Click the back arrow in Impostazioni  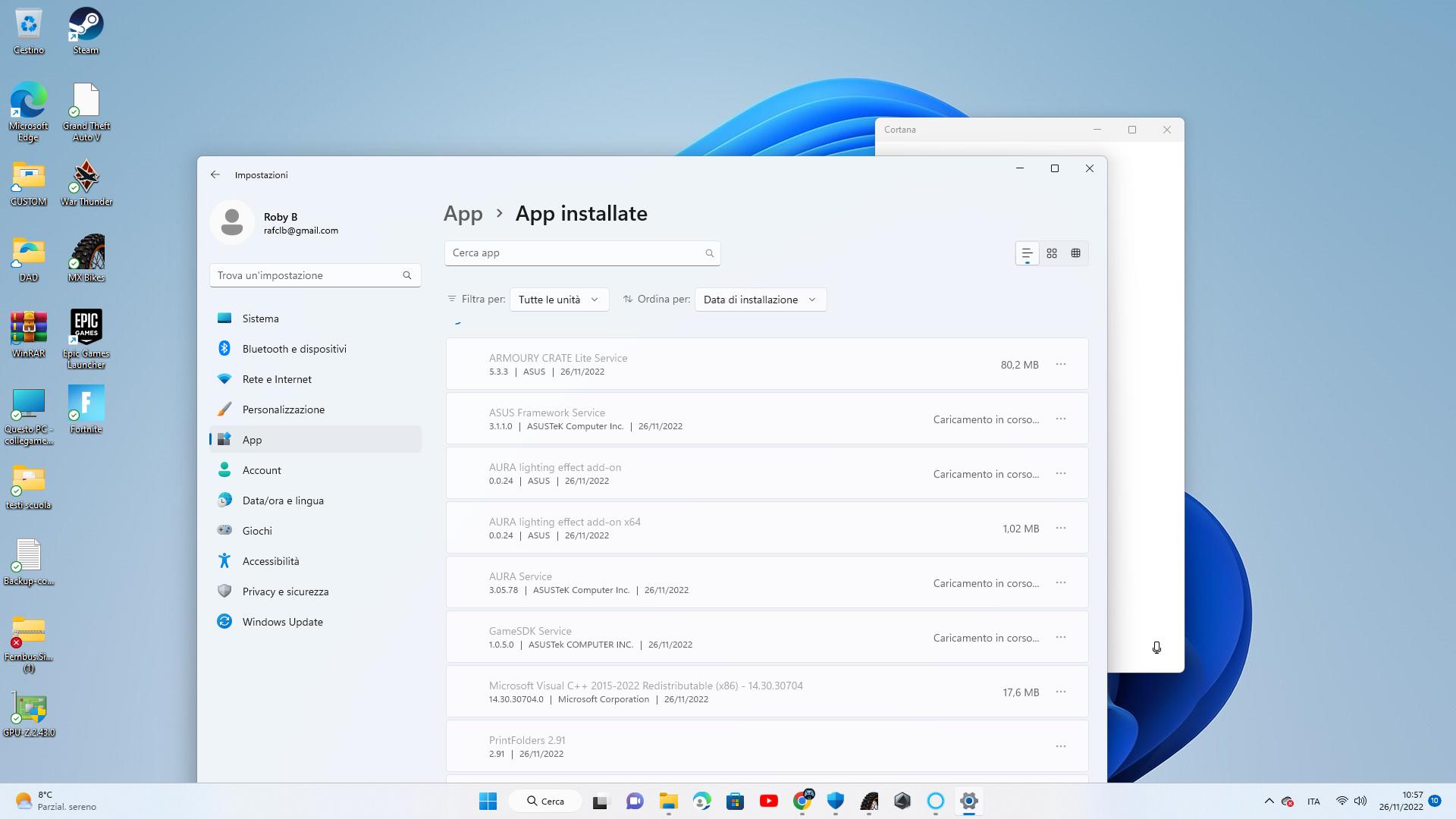click(x=215, y=174)
